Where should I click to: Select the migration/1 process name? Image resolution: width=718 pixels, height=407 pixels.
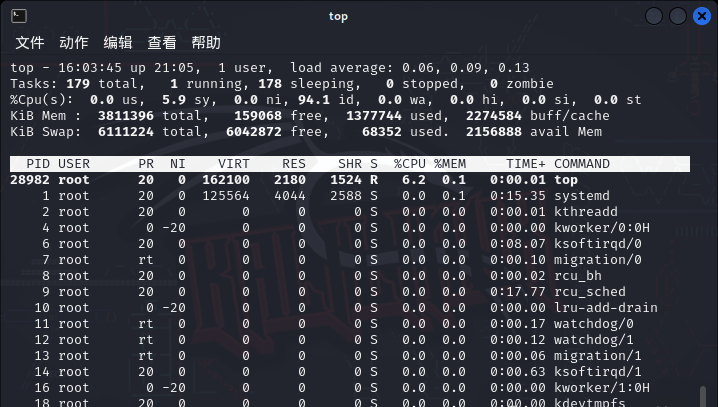click(598, 356)
